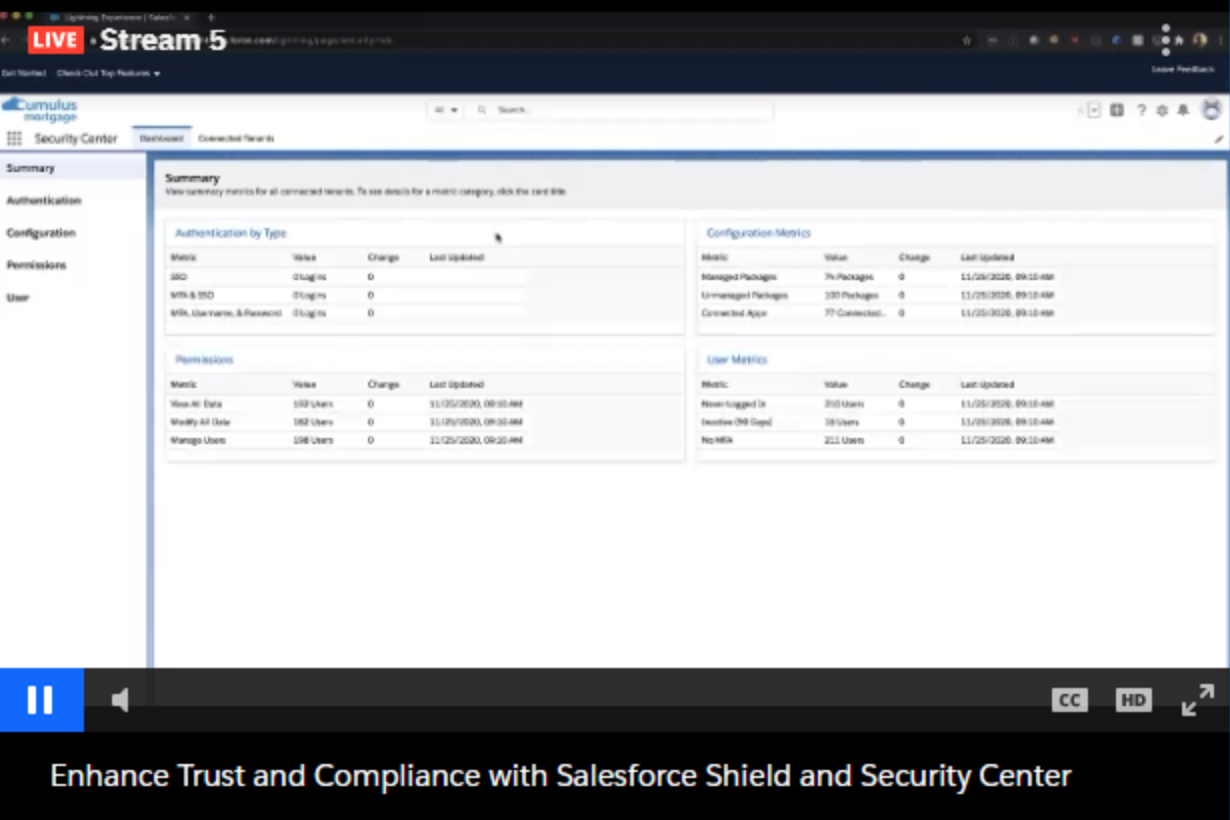Image resolution: width=1230 pixels, height=820 pixels.
Task: Open the Setup gear menu
Action: point(1162,110)
